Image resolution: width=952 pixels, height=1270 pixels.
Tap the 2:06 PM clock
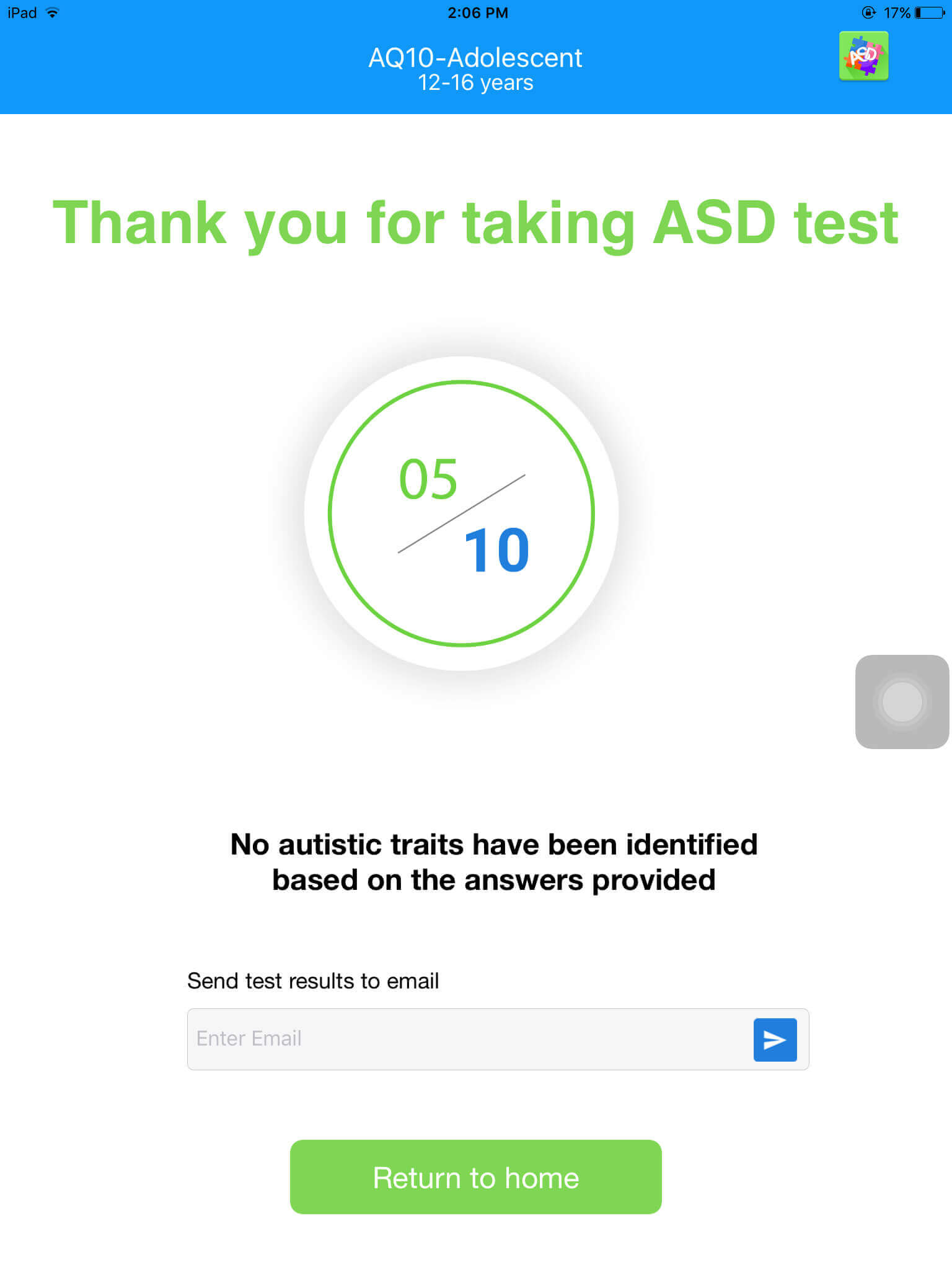[477, 13]
